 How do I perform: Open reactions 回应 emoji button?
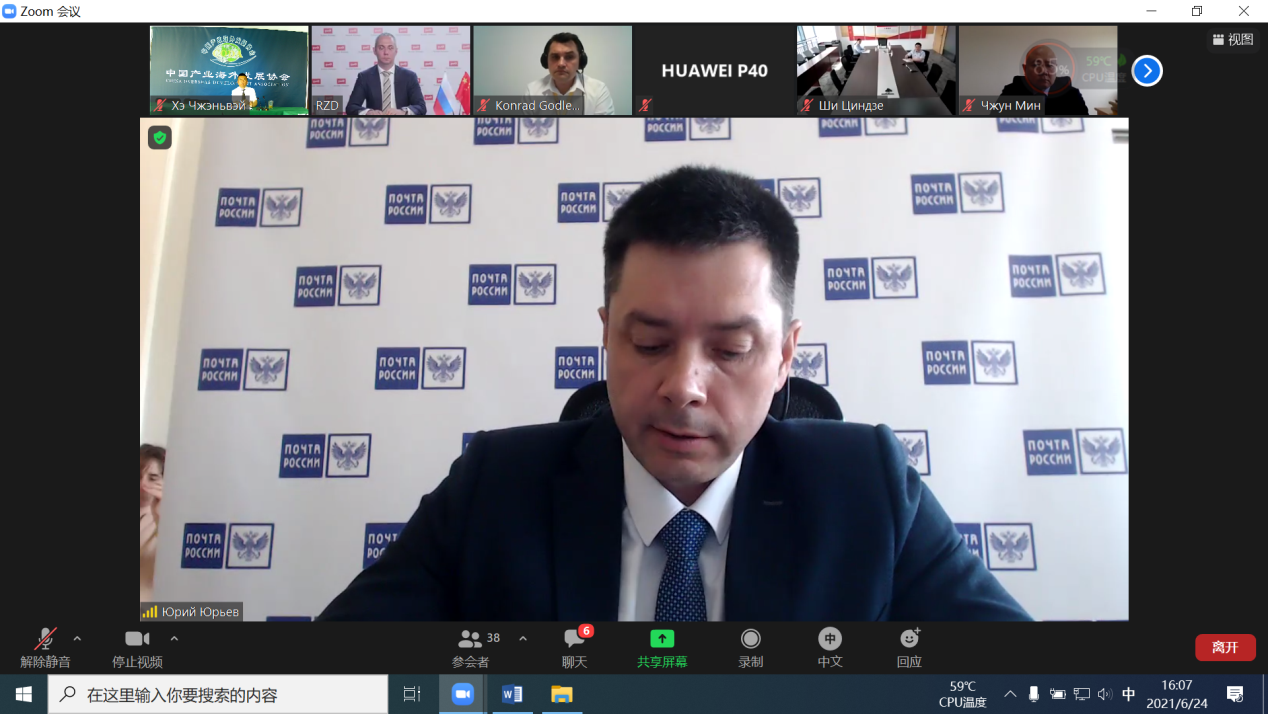pos(909,648)
